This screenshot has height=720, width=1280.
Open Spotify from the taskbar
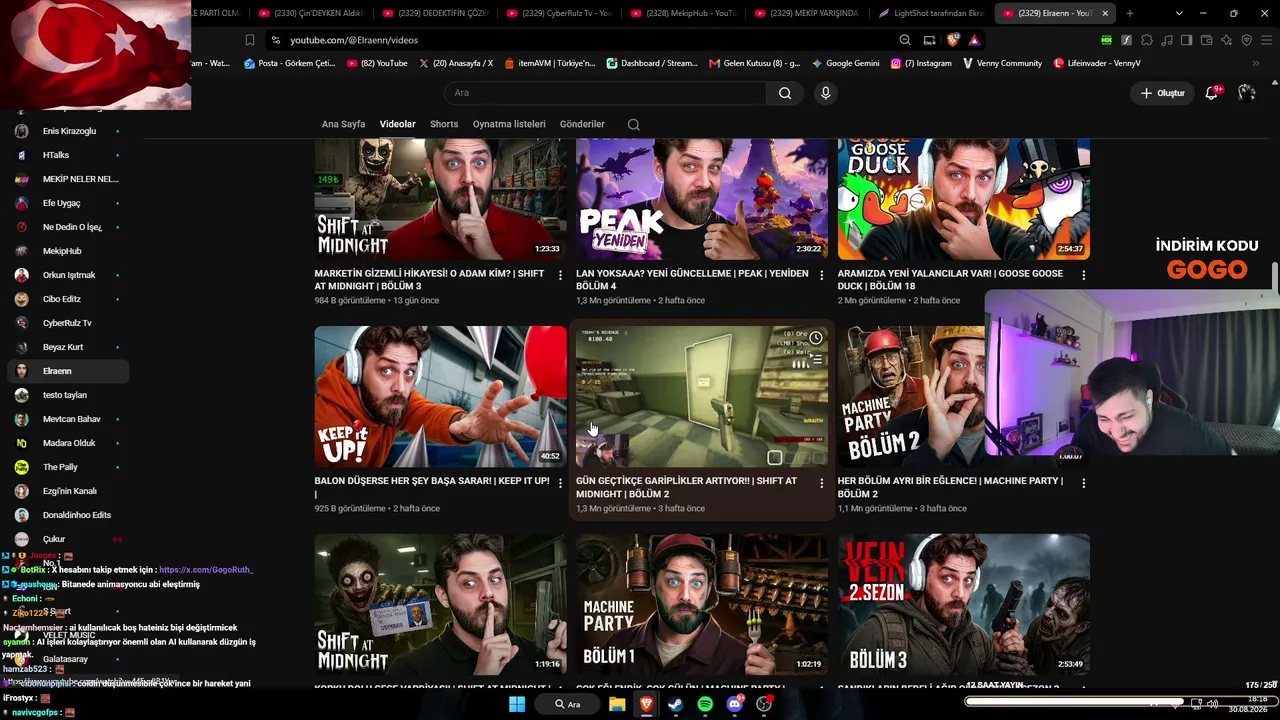705,704
